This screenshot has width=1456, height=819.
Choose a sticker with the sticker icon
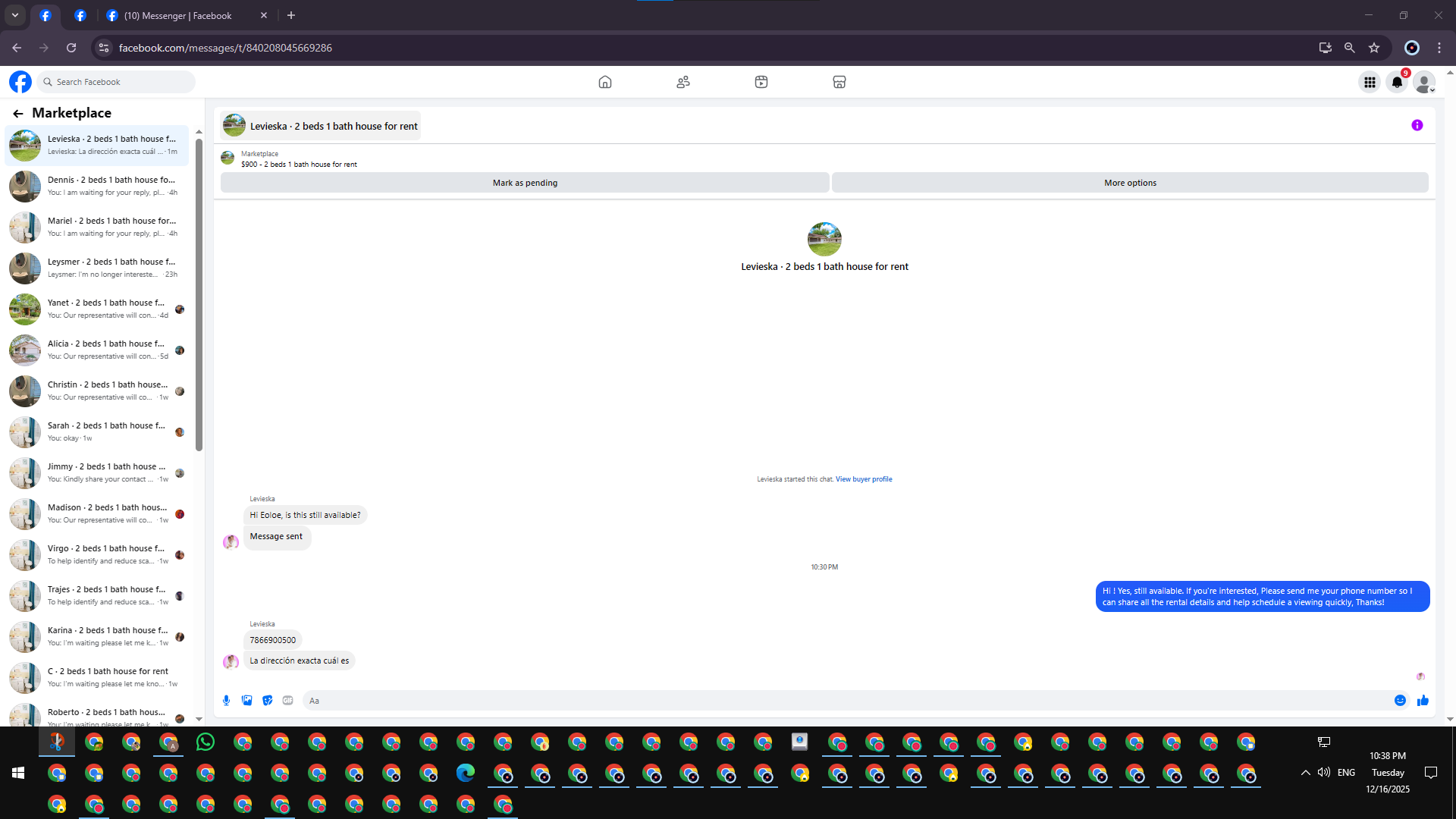click(x=268, y=701)
